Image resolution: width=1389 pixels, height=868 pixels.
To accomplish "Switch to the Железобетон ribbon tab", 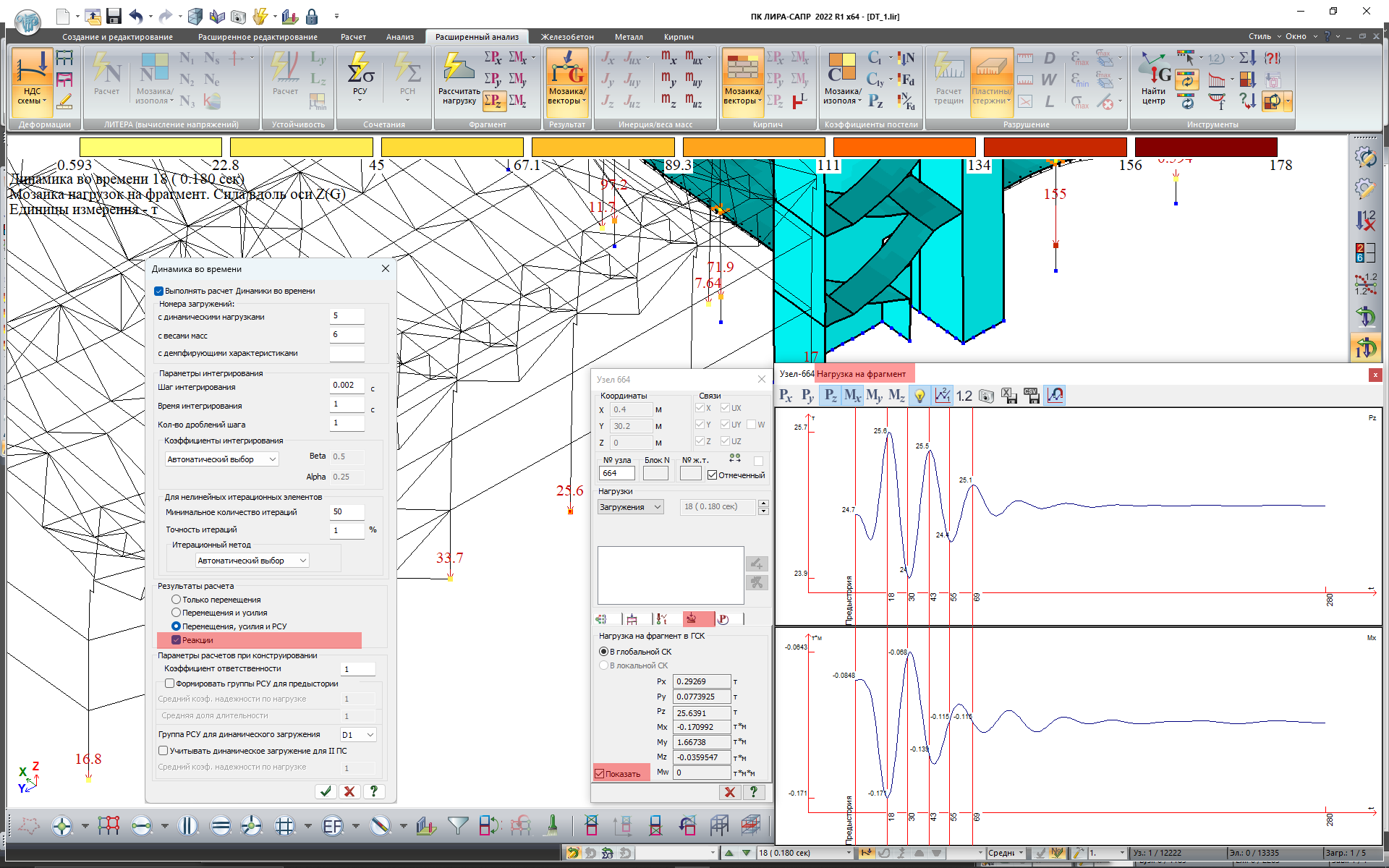I will click(567, 37).
